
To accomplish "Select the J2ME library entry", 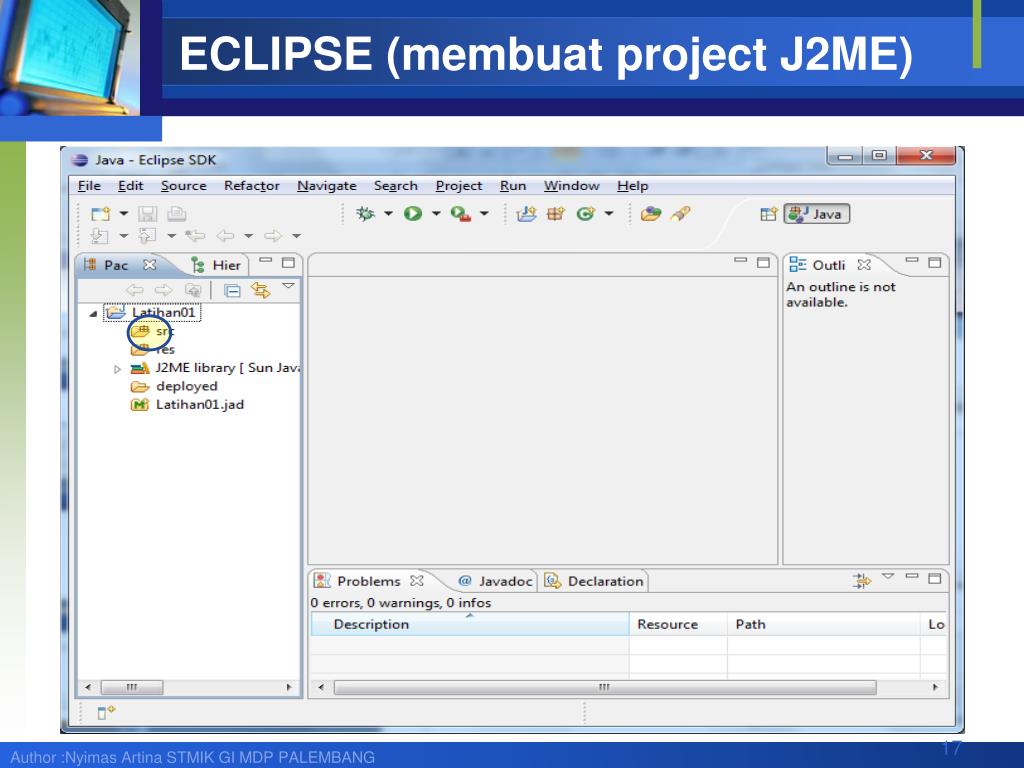I will pyautogui.click(x=216, y=368).
